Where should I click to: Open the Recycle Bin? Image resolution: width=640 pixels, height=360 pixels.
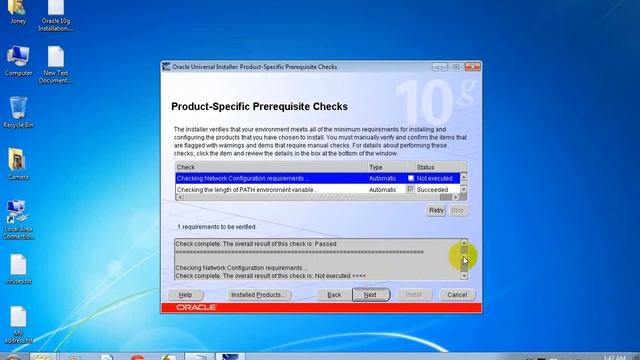click(18, 112)
